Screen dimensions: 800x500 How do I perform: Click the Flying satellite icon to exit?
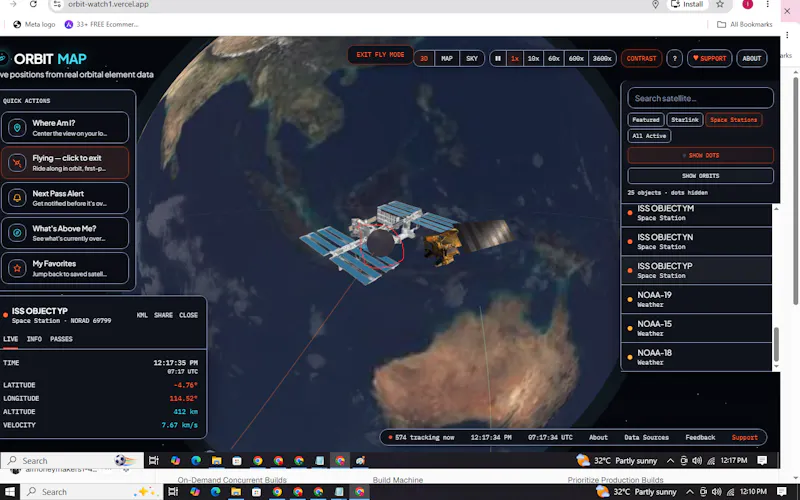click(x=17, y=163)
